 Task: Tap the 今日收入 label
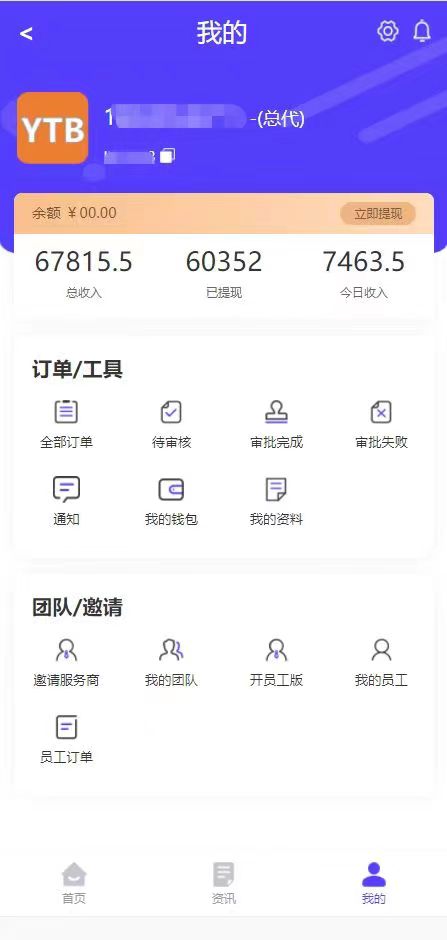point(364,293)
